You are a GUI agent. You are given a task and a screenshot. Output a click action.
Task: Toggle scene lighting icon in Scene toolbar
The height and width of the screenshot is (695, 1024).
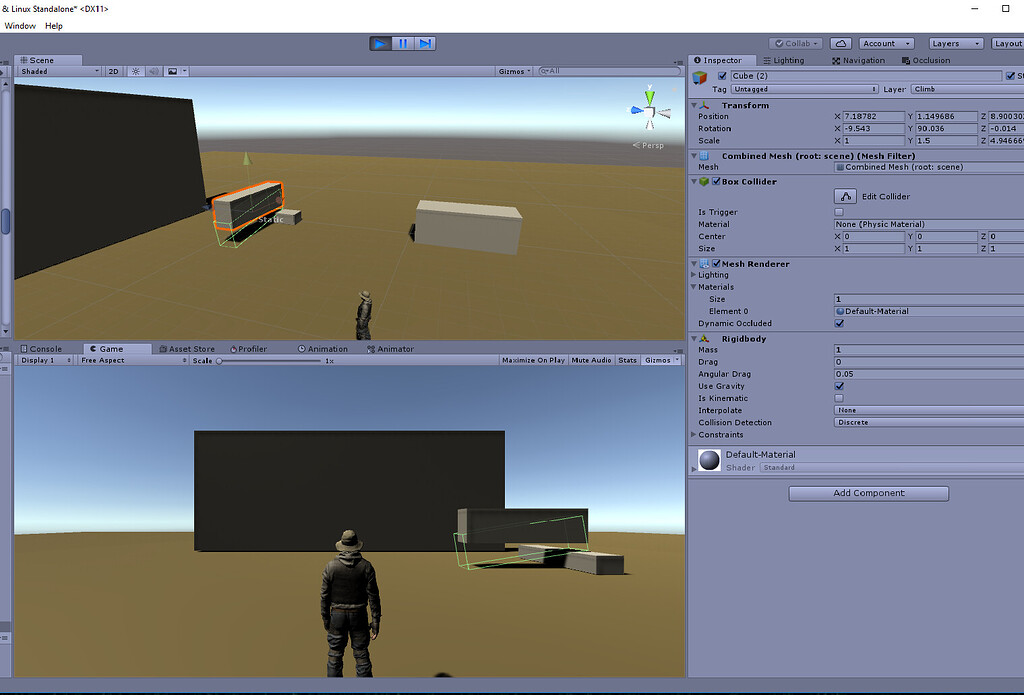click(x=135, y=71)
